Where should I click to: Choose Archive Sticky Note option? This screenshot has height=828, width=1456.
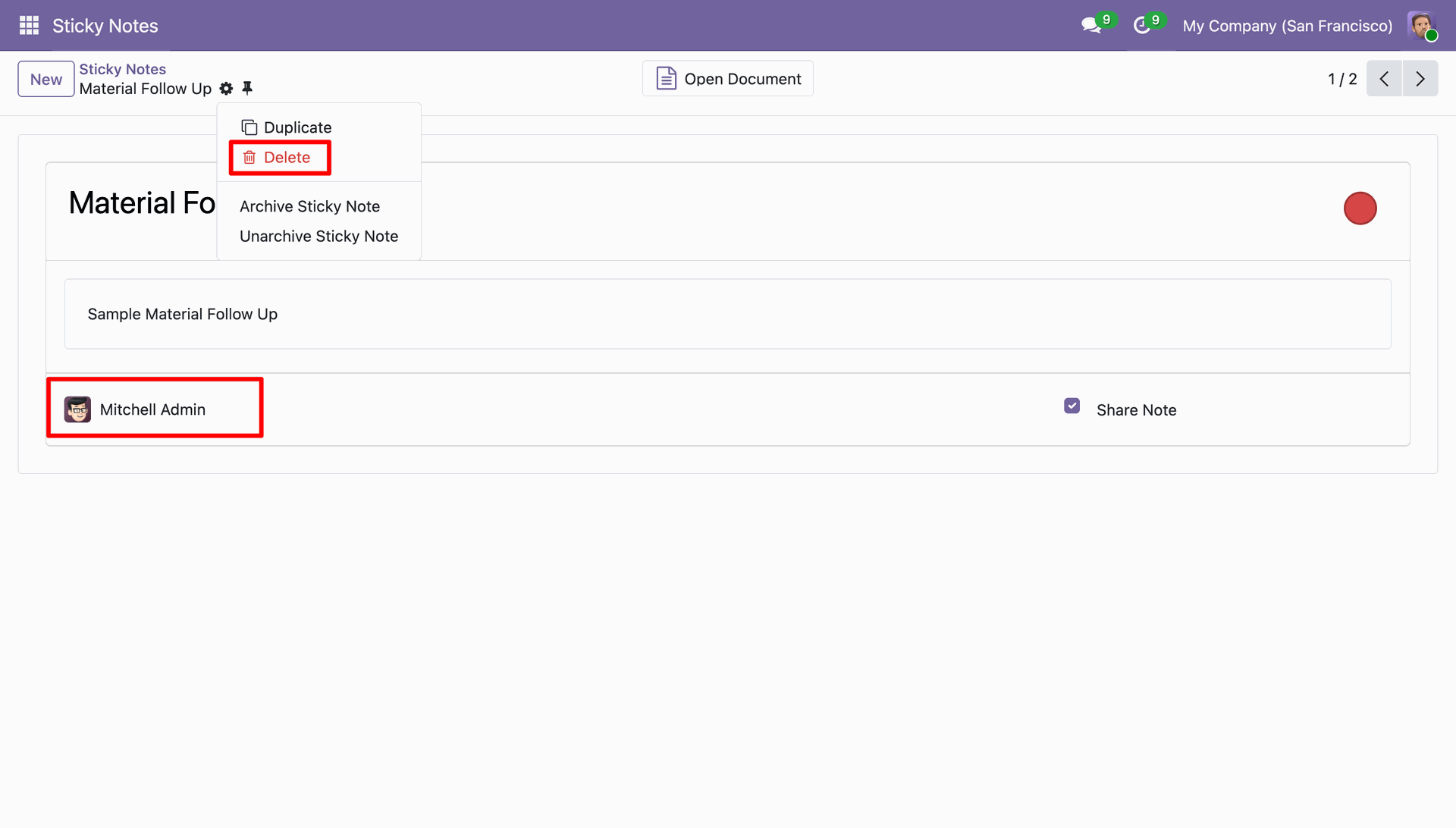(x=309, y=206)
